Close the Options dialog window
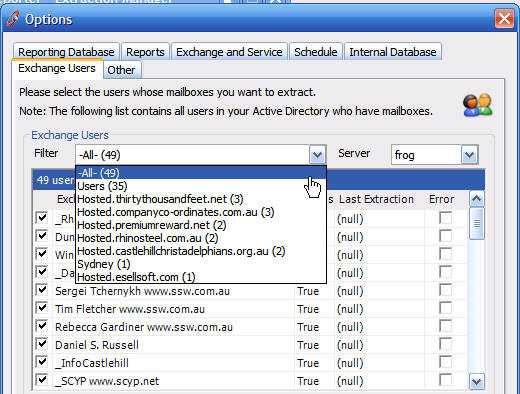 [504, 18]
